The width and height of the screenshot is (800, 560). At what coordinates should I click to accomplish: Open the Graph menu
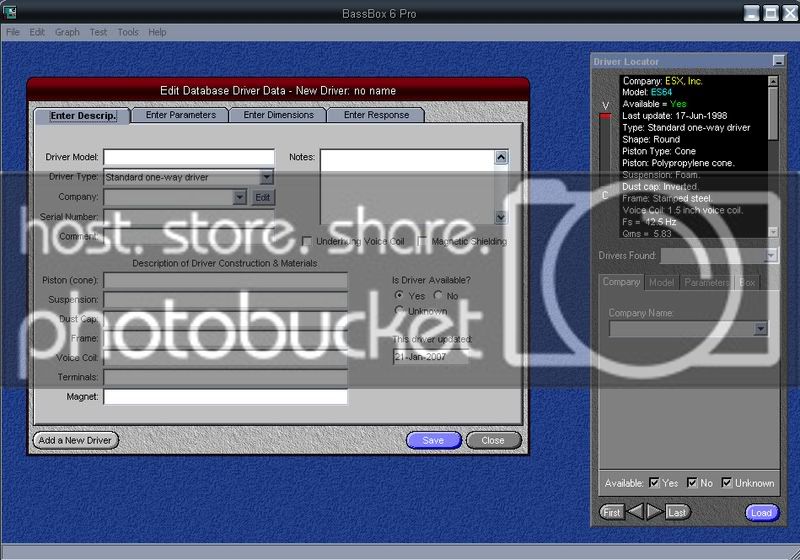(x=67, y=32)
